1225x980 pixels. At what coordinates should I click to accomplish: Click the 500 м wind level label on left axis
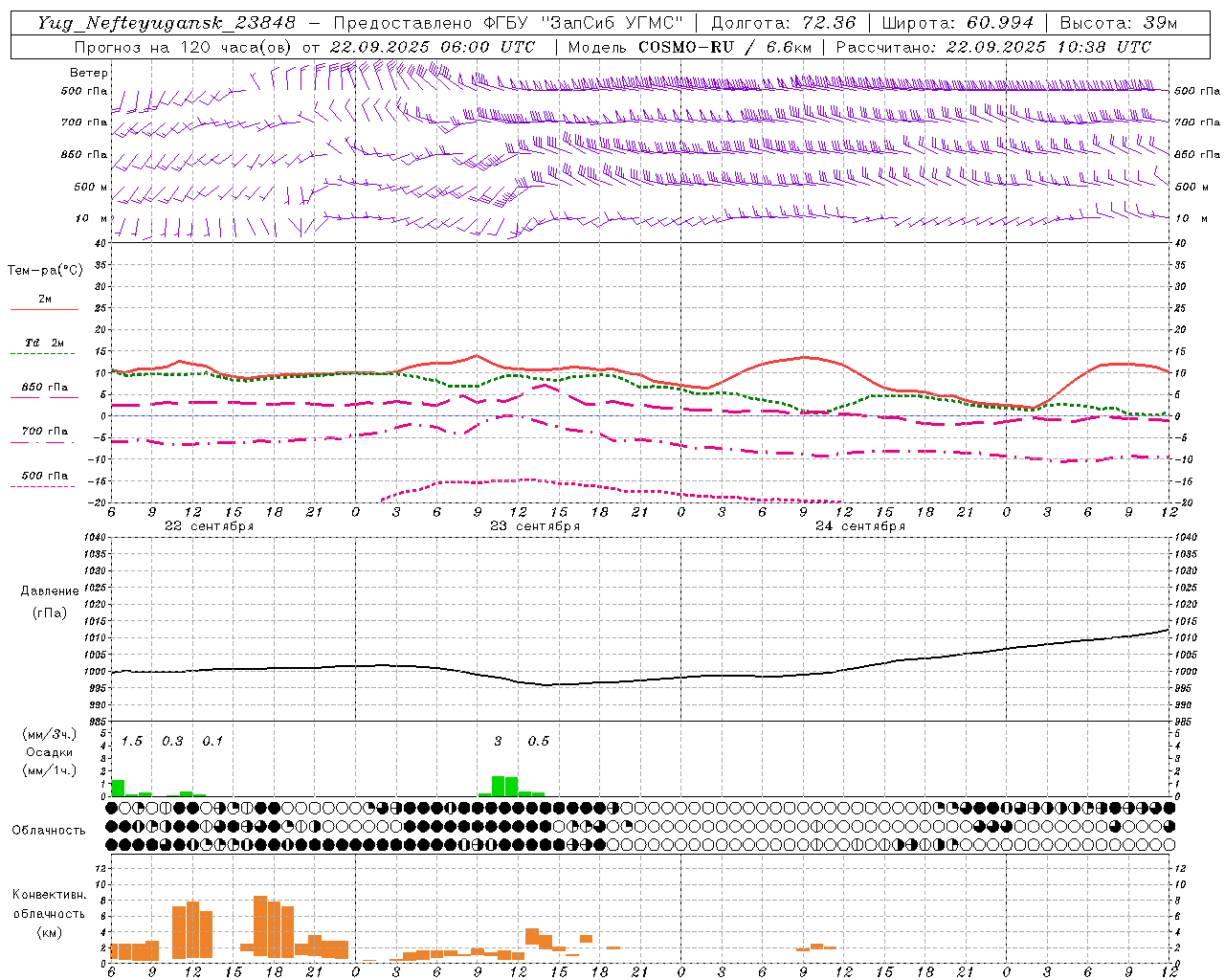(92, 188)
